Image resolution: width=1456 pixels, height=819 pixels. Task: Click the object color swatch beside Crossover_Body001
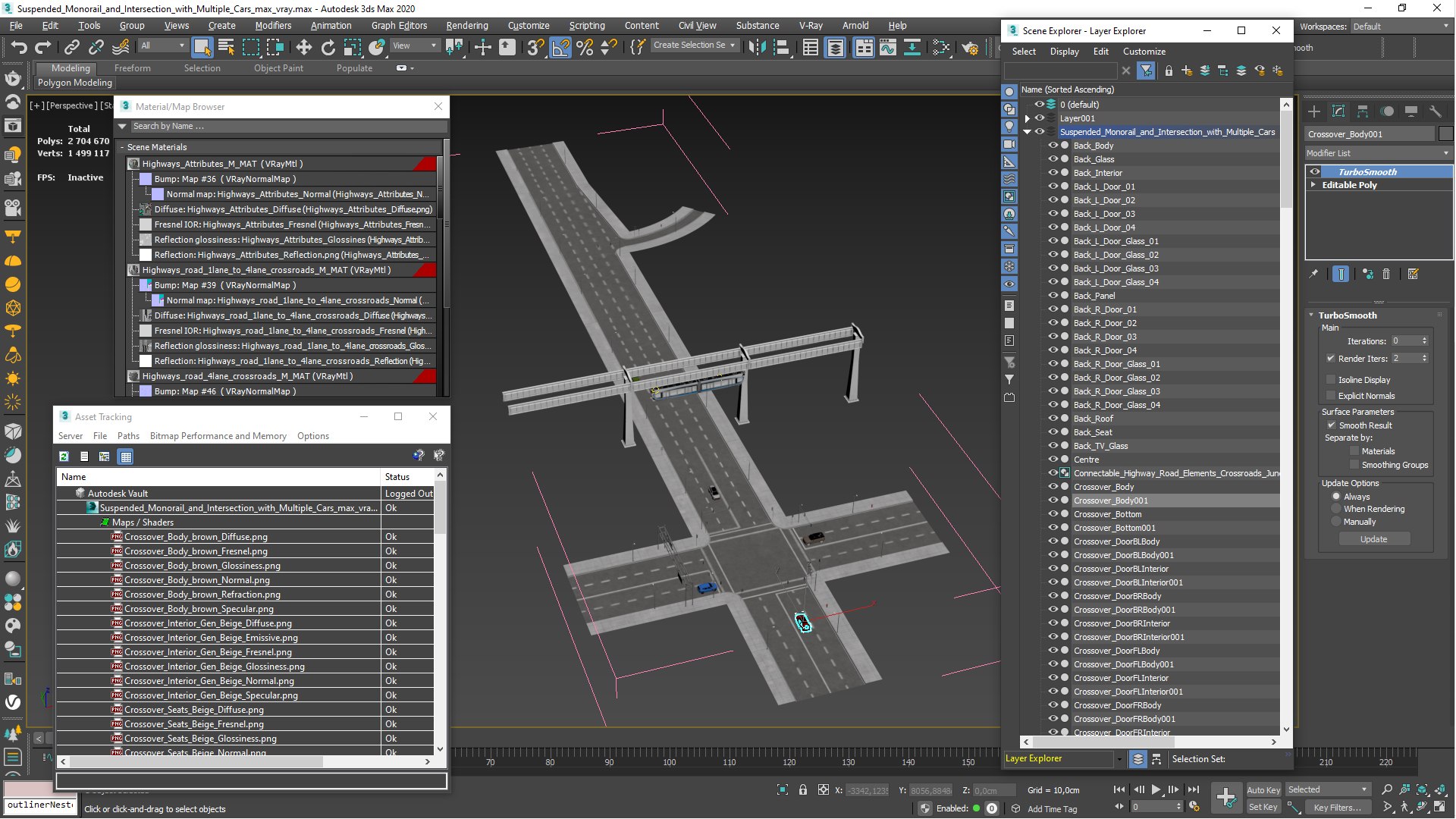[1445, 134]
